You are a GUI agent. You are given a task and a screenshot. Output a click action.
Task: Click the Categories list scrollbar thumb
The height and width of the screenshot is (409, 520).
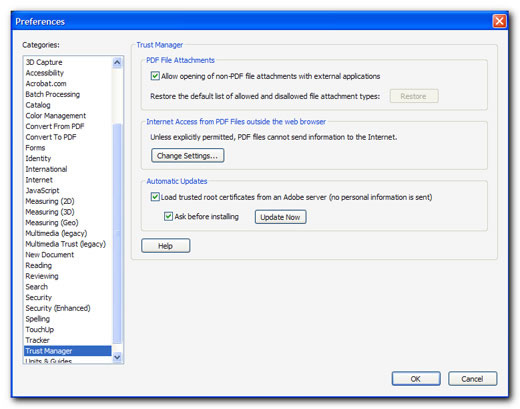pos(117,233)
